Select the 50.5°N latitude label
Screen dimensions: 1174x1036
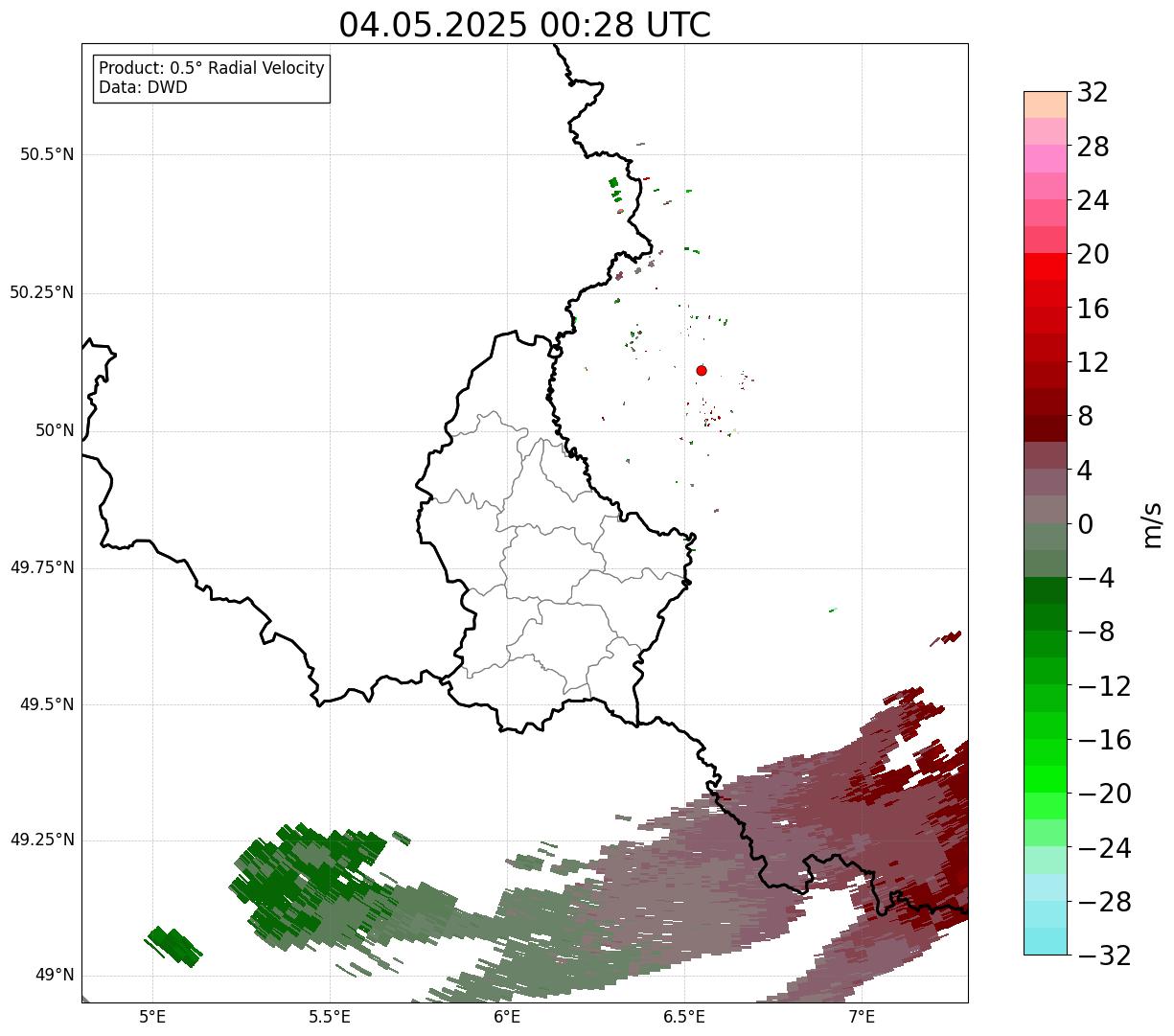(x=46, y=154)
